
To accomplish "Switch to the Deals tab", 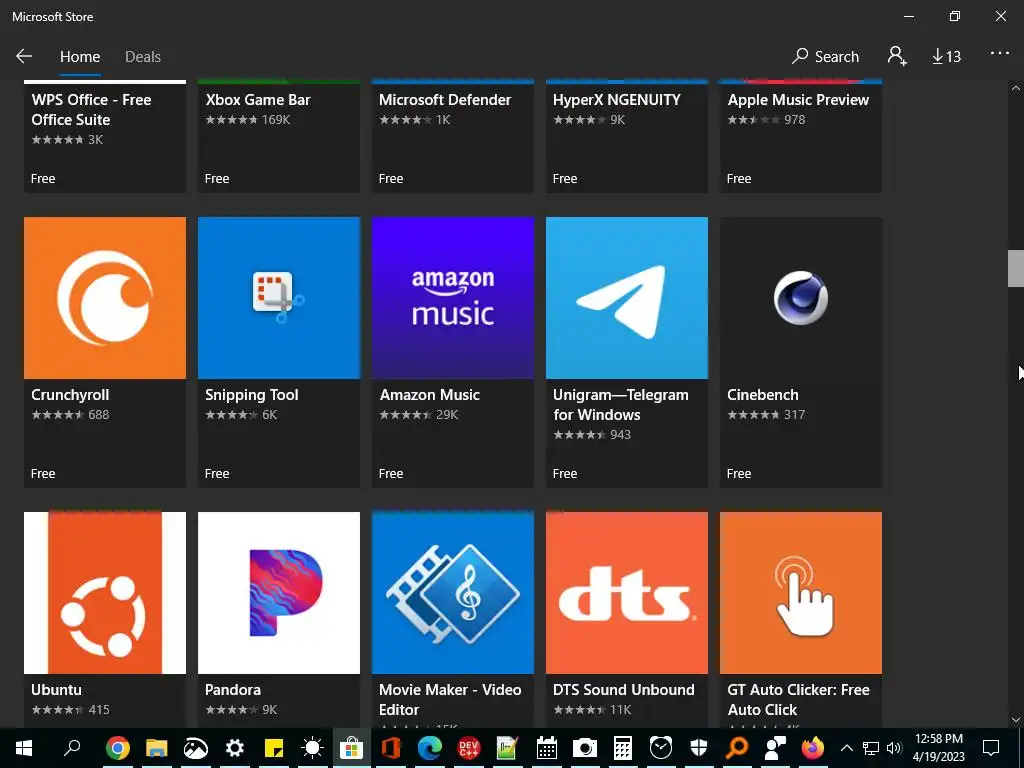I will 143,57.
